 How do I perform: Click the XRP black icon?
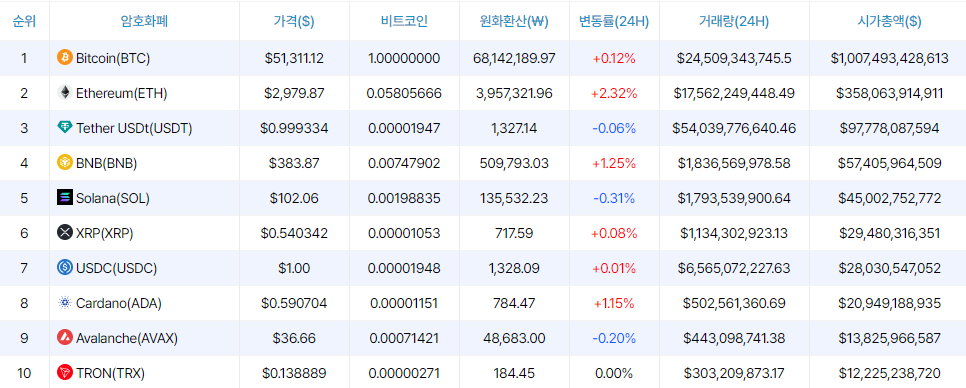(65, 233)
